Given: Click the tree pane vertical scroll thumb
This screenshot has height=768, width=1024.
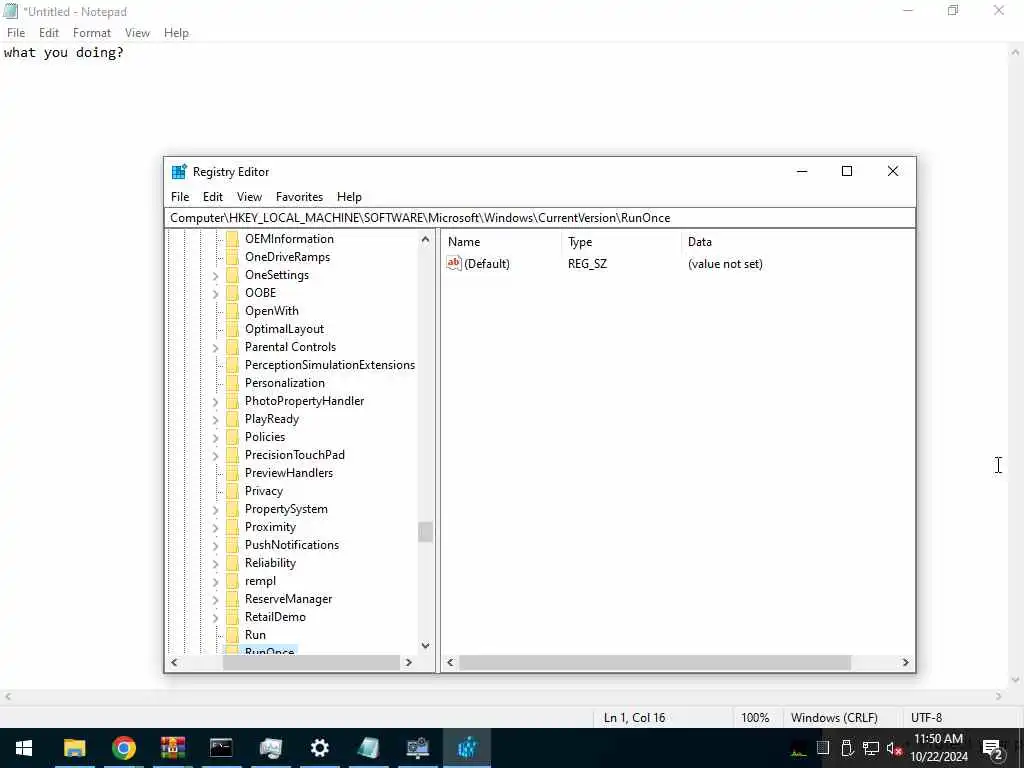Looking at the screenshot, I should click(425, 532).
